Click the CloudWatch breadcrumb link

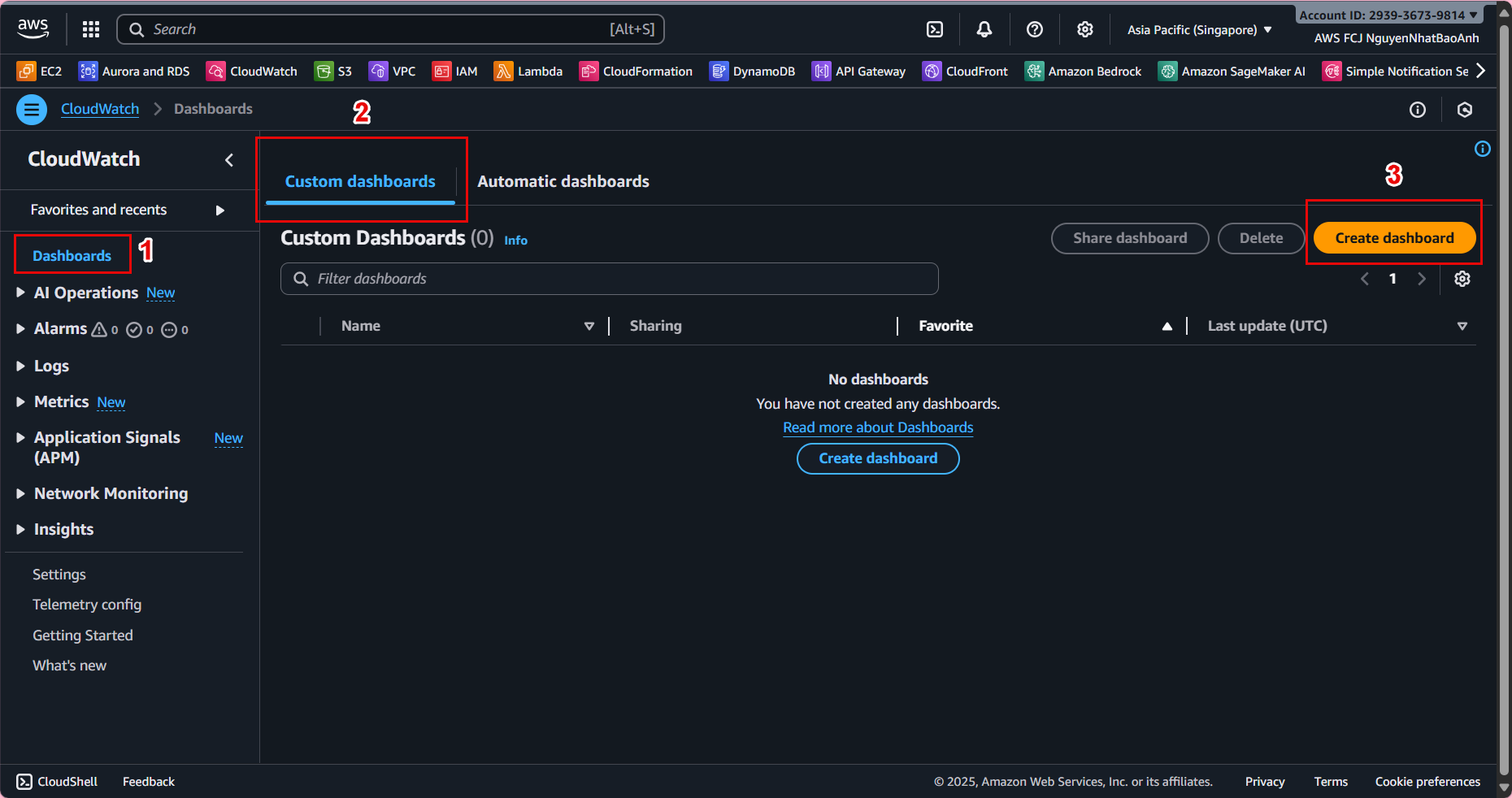point(100,109)
